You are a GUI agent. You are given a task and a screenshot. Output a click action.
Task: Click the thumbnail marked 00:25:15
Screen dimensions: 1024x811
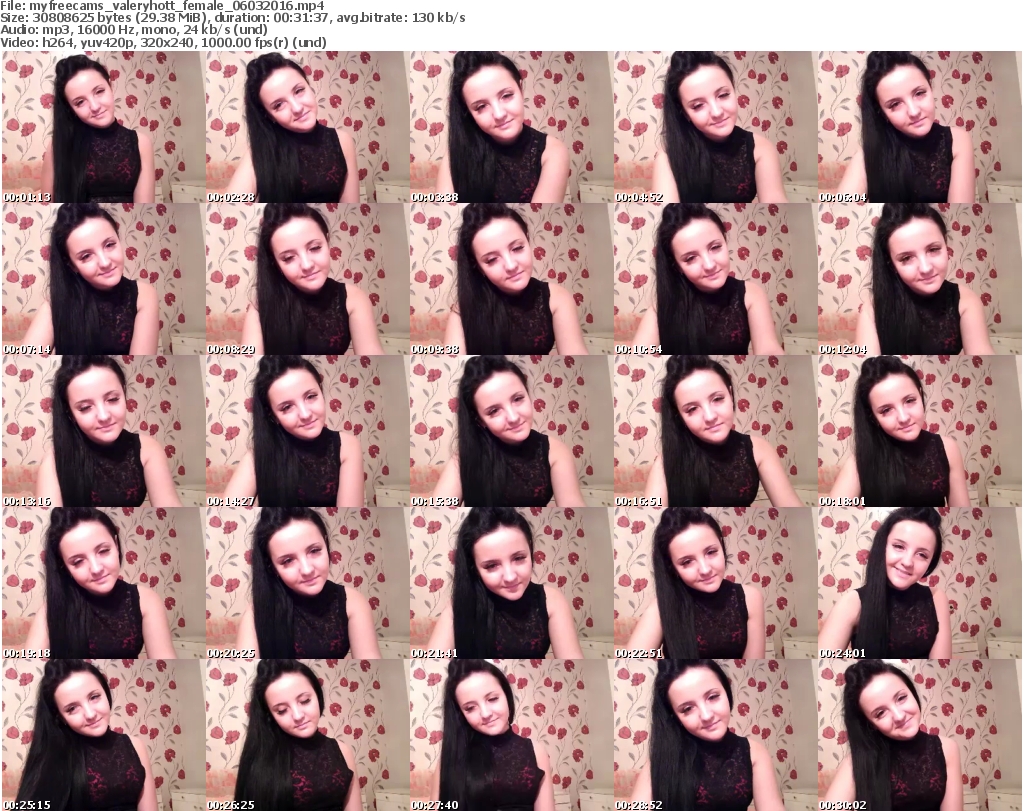point(102,735)
